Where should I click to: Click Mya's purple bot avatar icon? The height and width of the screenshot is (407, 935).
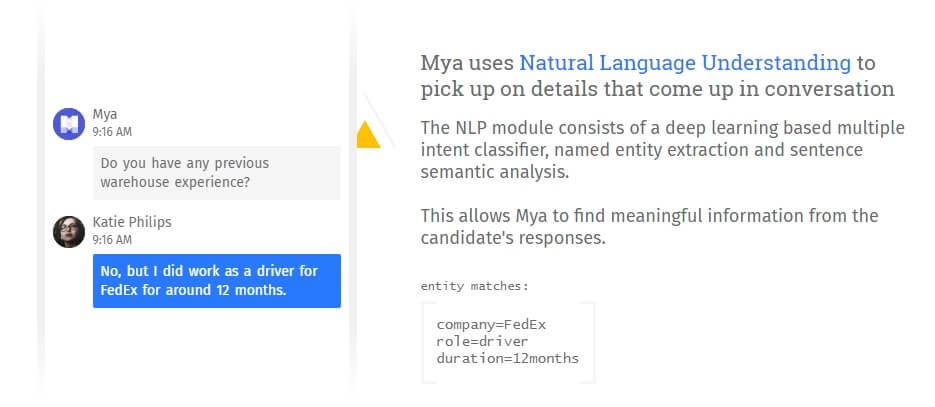point(69,124)
